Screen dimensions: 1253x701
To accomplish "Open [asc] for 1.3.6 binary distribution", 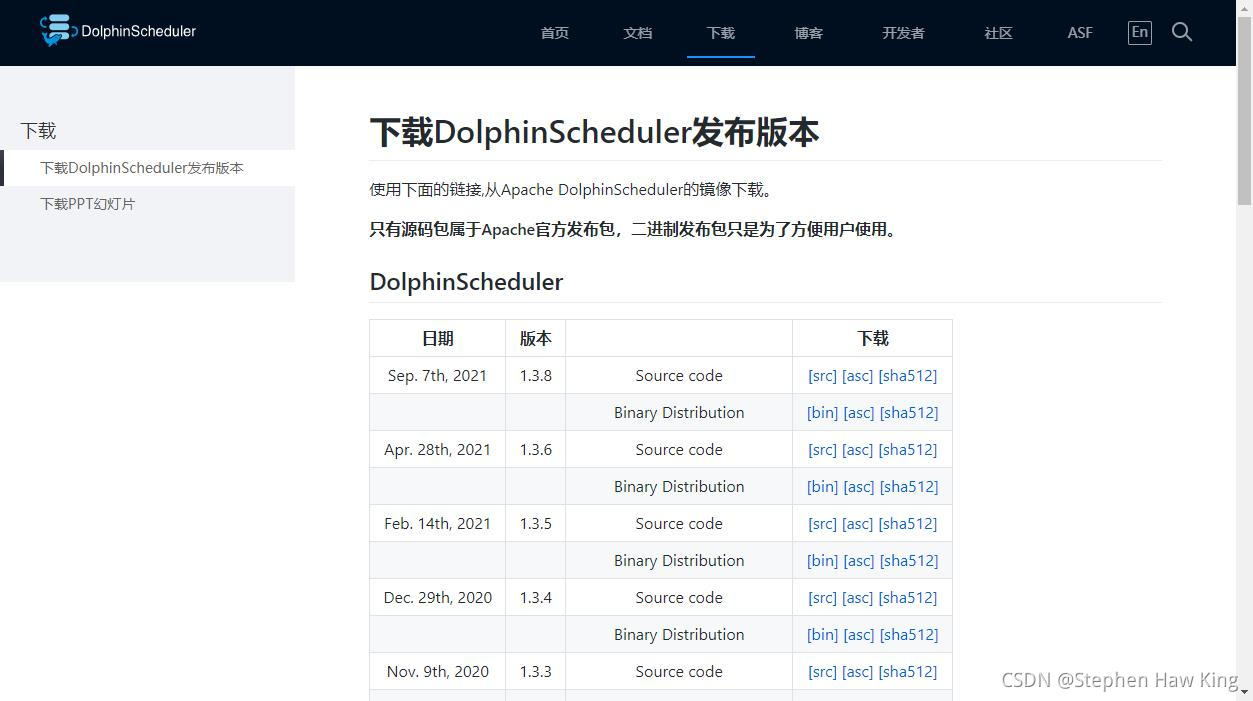I will click(x=859, y=487).
